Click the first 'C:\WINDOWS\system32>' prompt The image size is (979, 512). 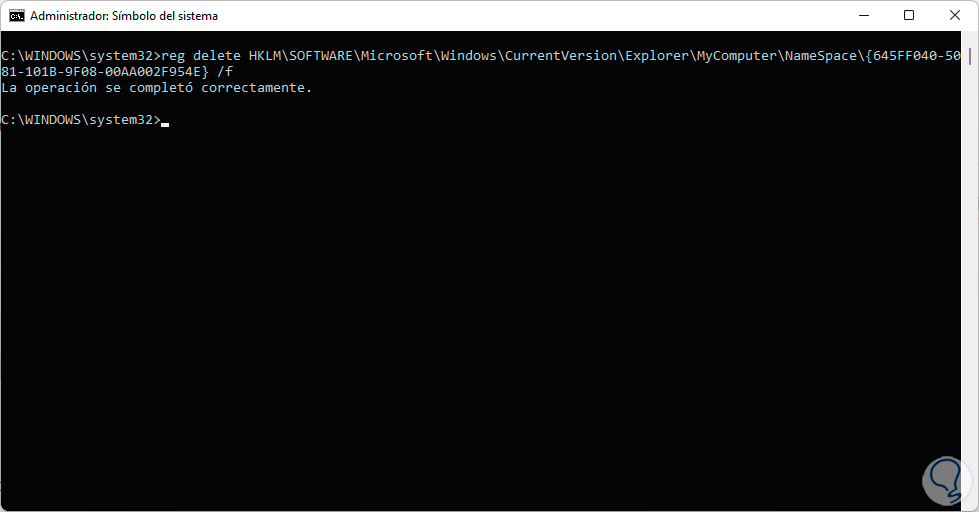80,56
